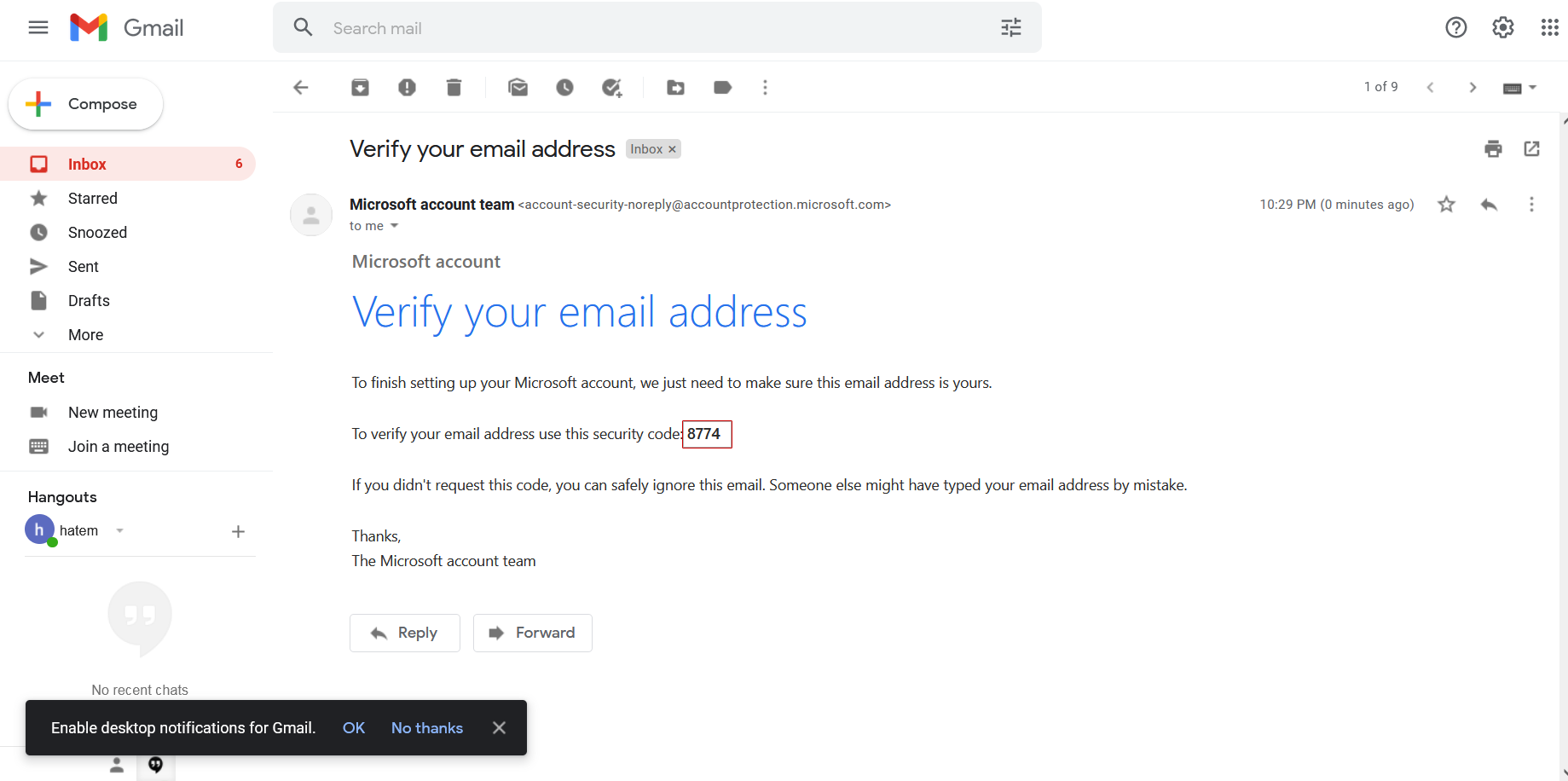Click the Compose button
The image size is (1568, 781).
[85, 104]
